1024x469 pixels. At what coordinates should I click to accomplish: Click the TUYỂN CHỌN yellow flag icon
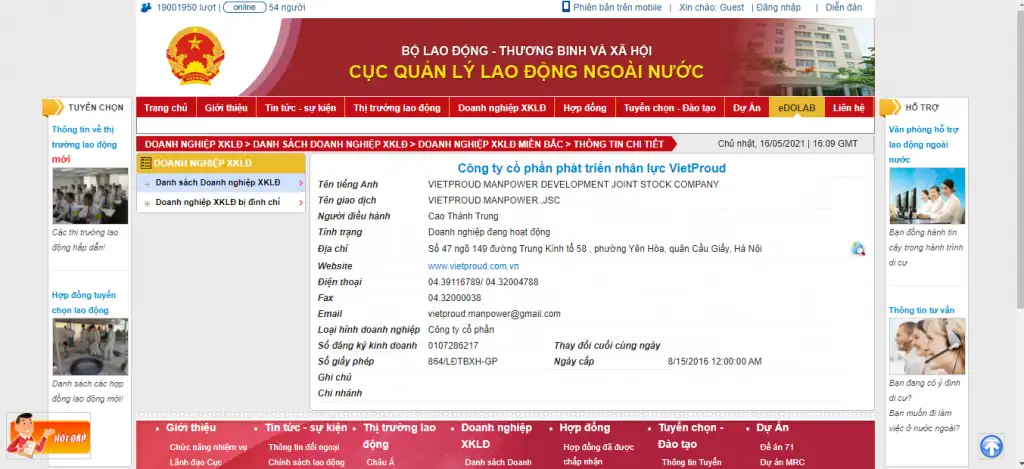53,107
